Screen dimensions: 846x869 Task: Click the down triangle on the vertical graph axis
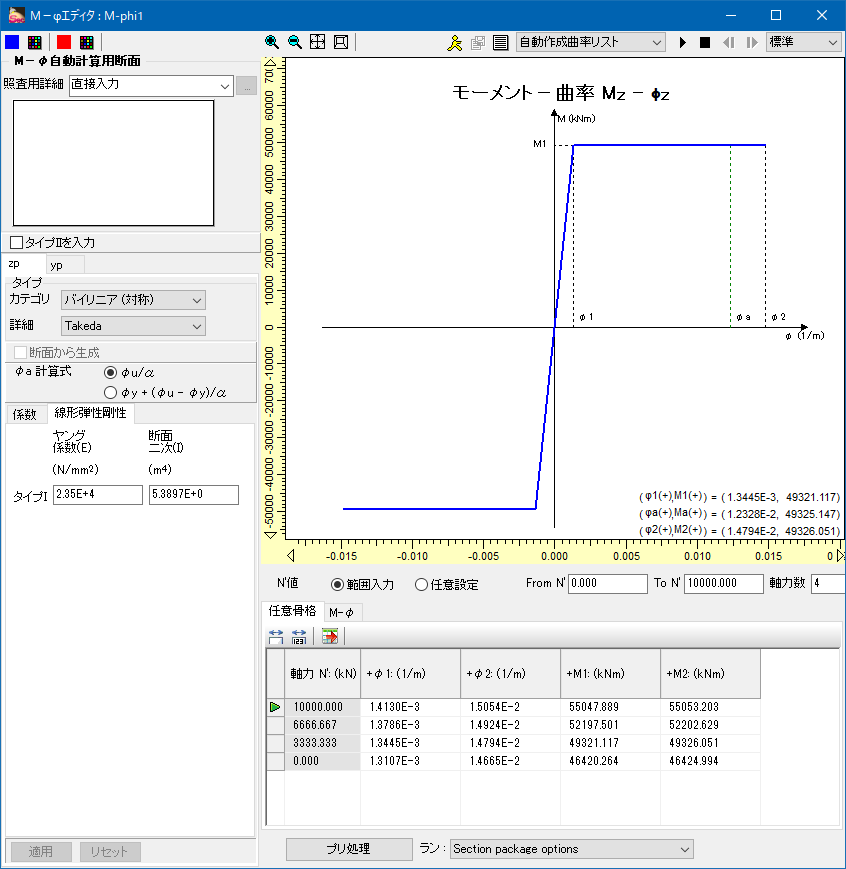coord(271,535)
